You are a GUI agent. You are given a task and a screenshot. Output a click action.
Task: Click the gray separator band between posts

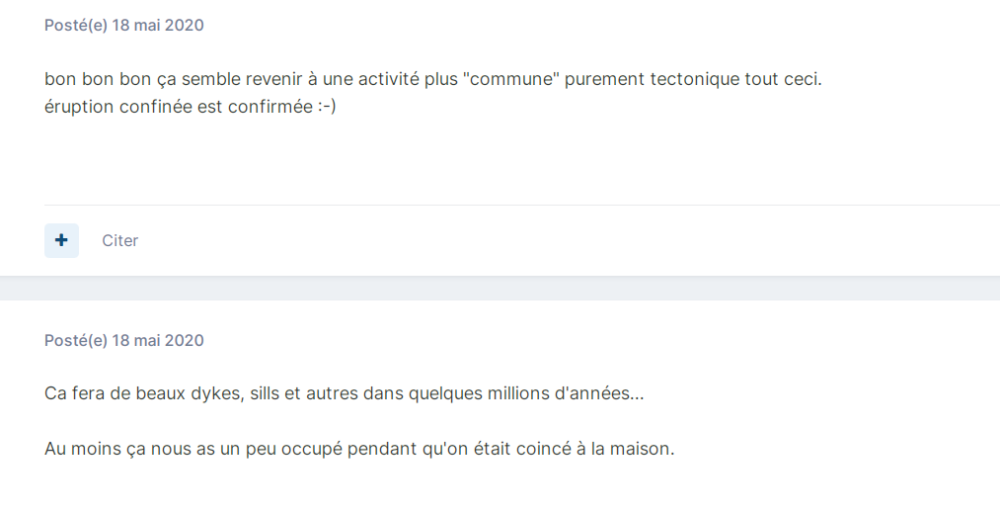coord(500,288)
